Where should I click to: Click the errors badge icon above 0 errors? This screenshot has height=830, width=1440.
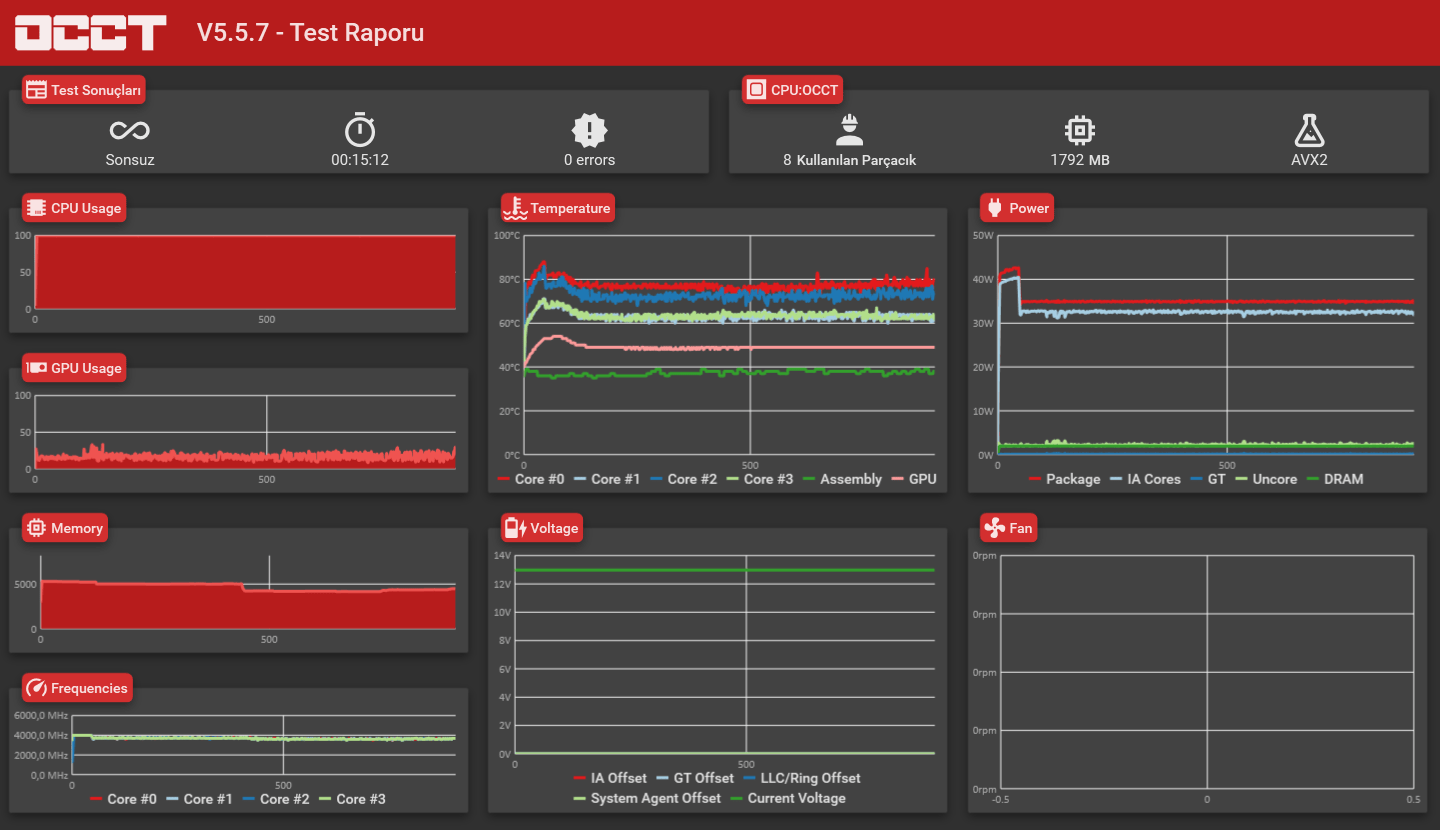point(590,130)
